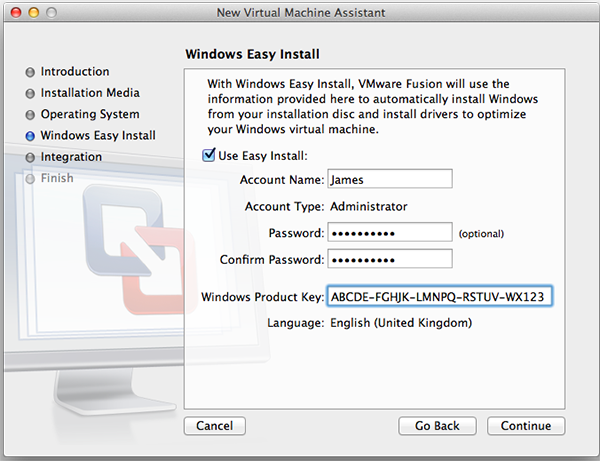600x461 pixels.
Task: Click the Cancel button
Action: click(x=215, y=426)
